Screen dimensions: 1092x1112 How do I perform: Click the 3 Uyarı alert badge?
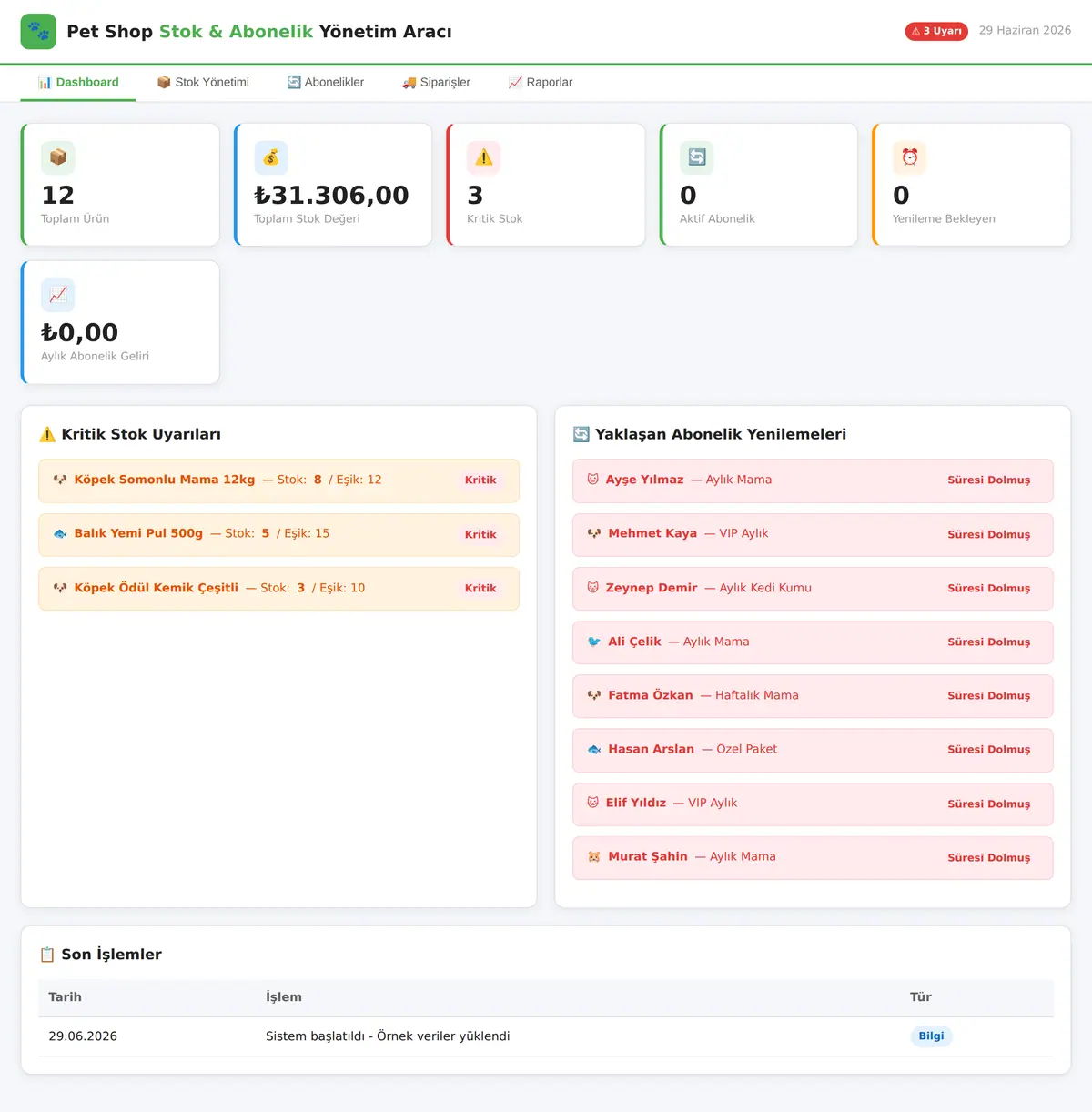point(936,31)
